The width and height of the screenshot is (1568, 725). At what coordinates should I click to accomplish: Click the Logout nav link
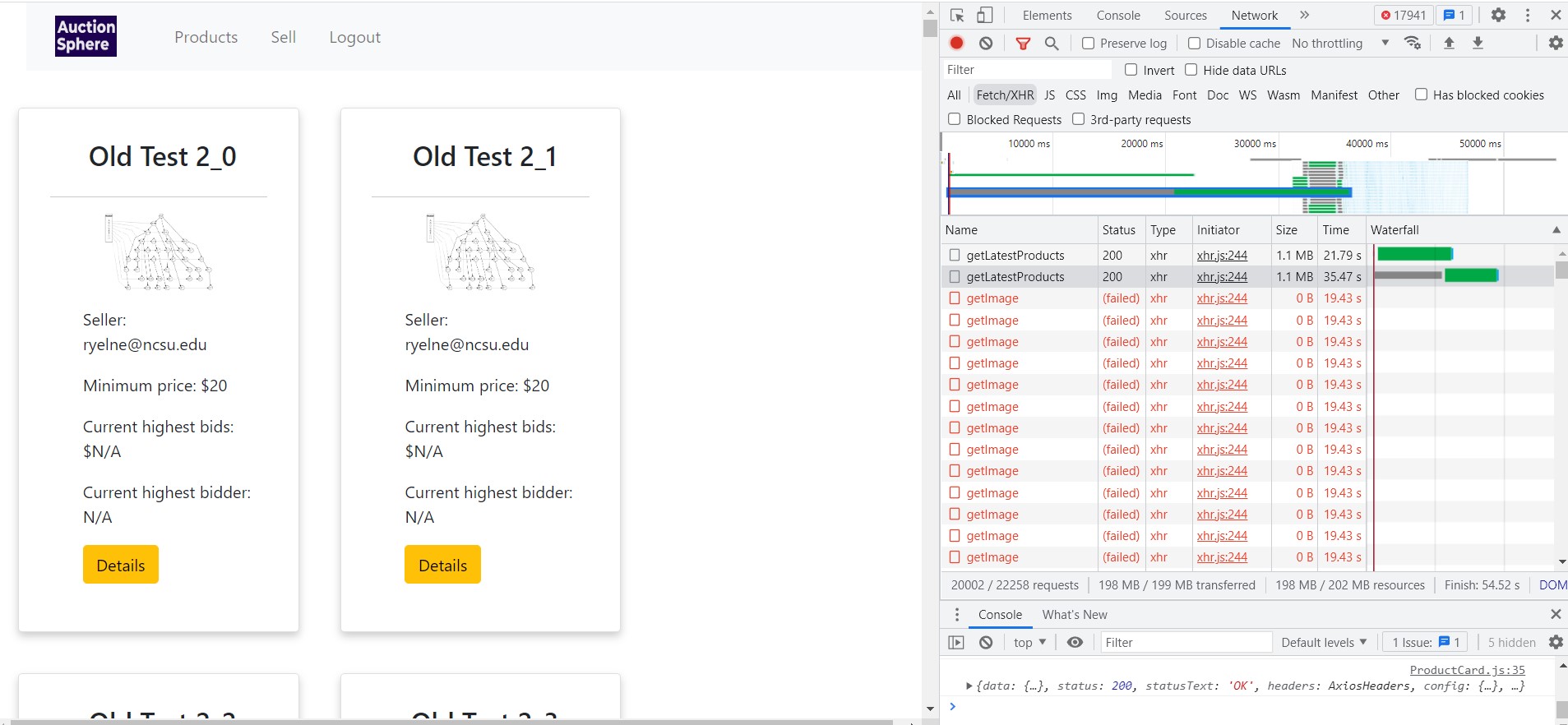coord(355,37)
